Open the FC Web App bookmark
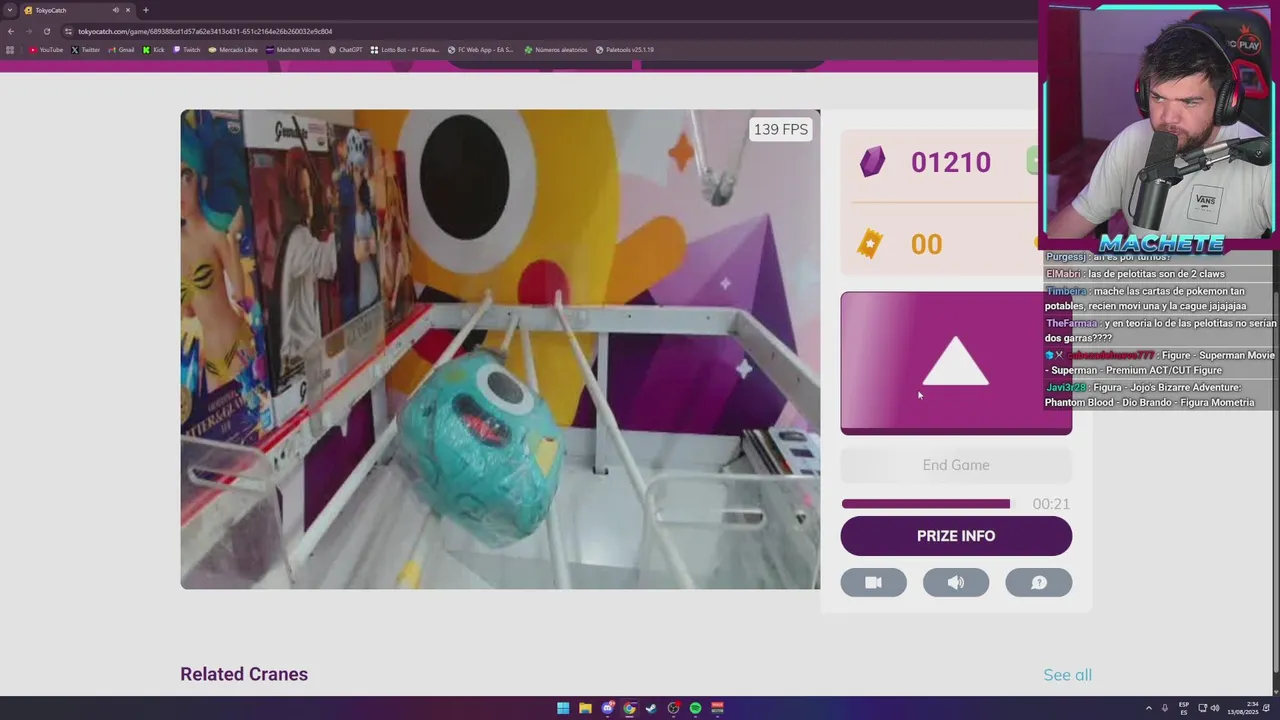1280x720 pixels. [481, 50]
